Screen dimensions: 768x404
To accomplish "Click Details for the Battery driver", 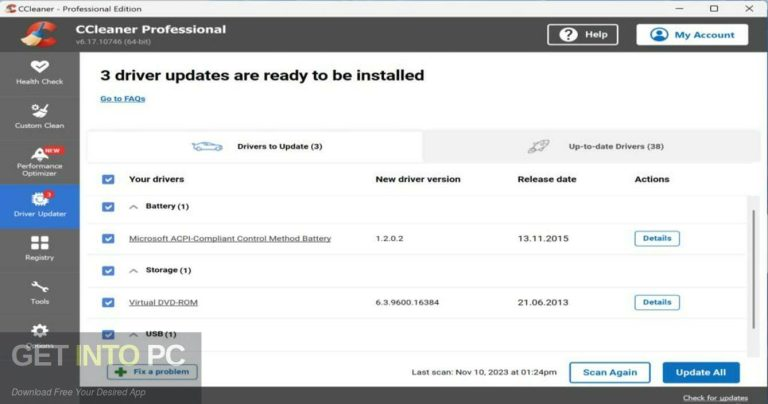I will click(x=657, y=238).
